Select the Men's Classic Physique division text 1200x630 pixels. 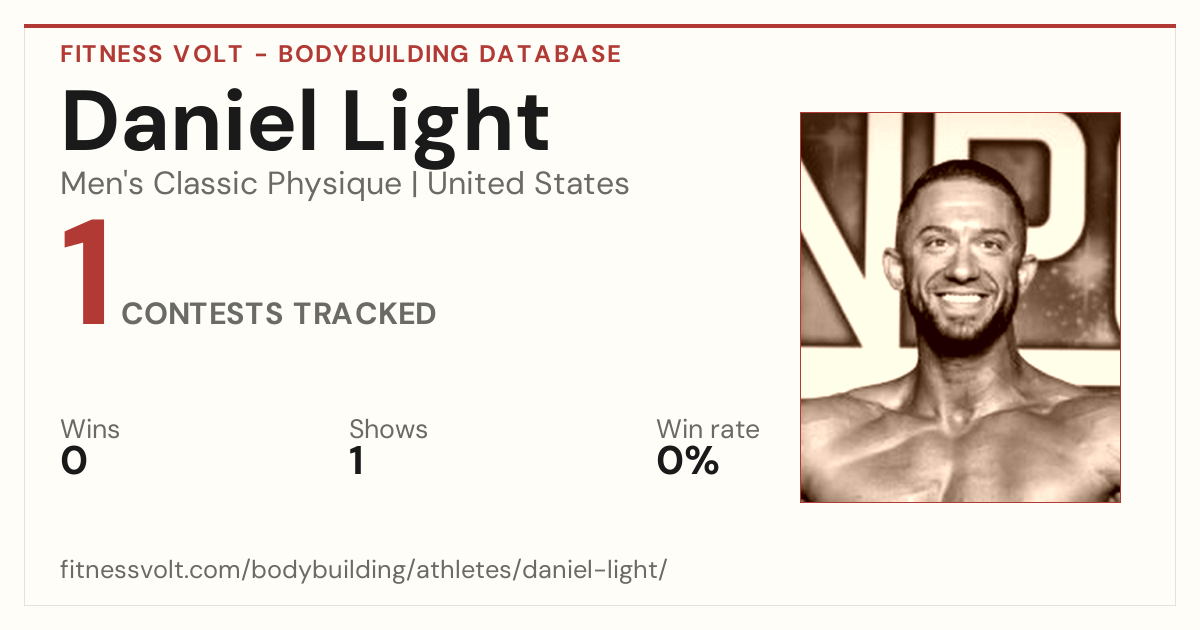click(x=231, y=184)
